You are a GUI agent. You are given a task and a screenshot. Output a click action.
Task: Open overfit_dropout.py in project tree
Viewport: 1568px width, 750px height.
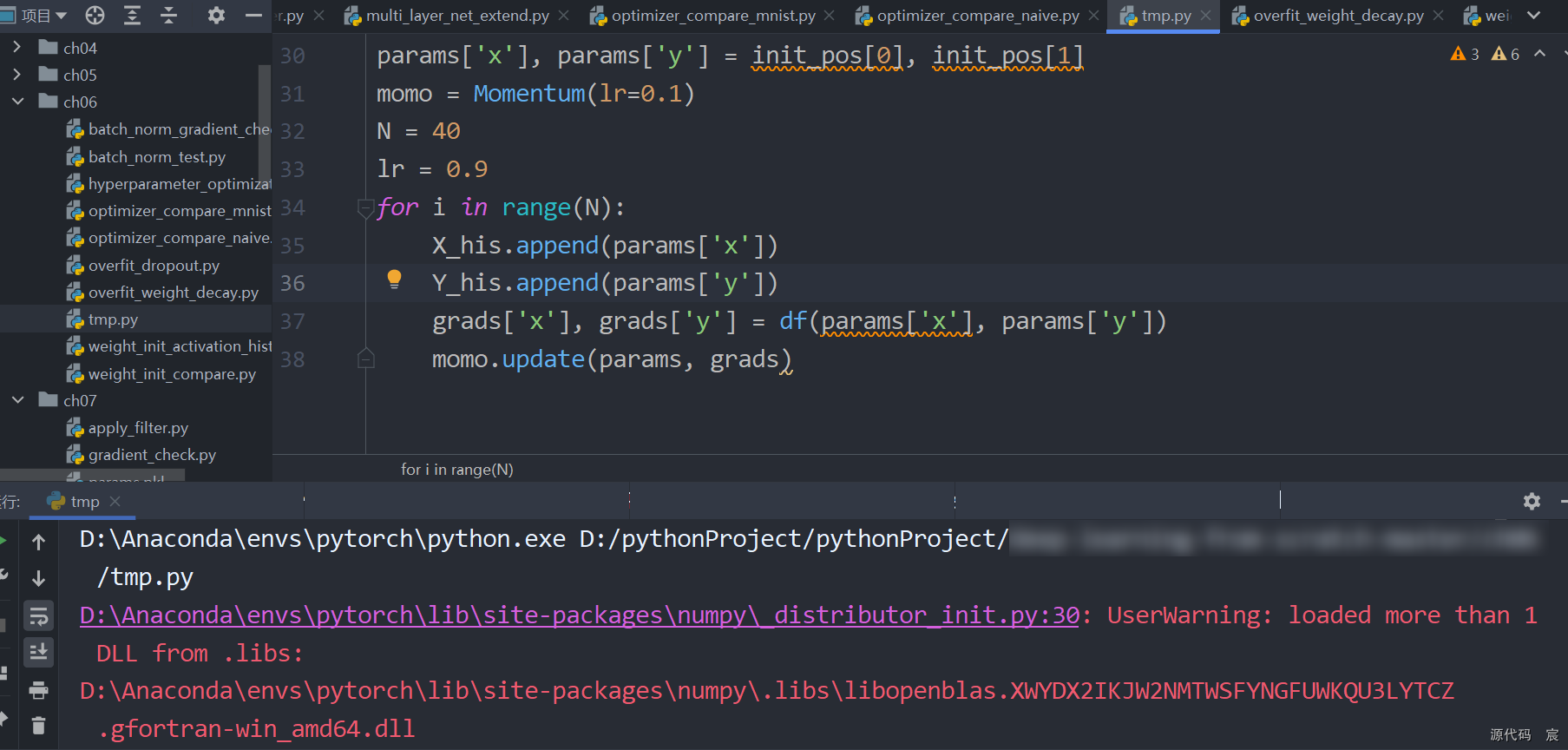(143, 266)
